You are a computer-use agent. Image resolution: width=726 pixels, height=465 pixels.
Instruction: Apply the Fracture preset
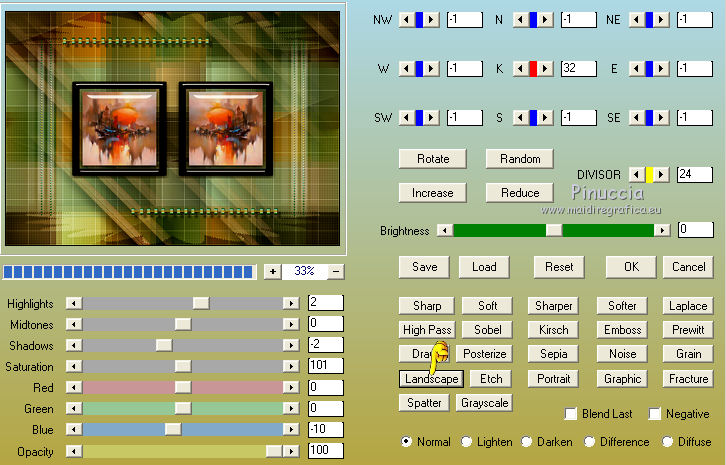point(688,379)
